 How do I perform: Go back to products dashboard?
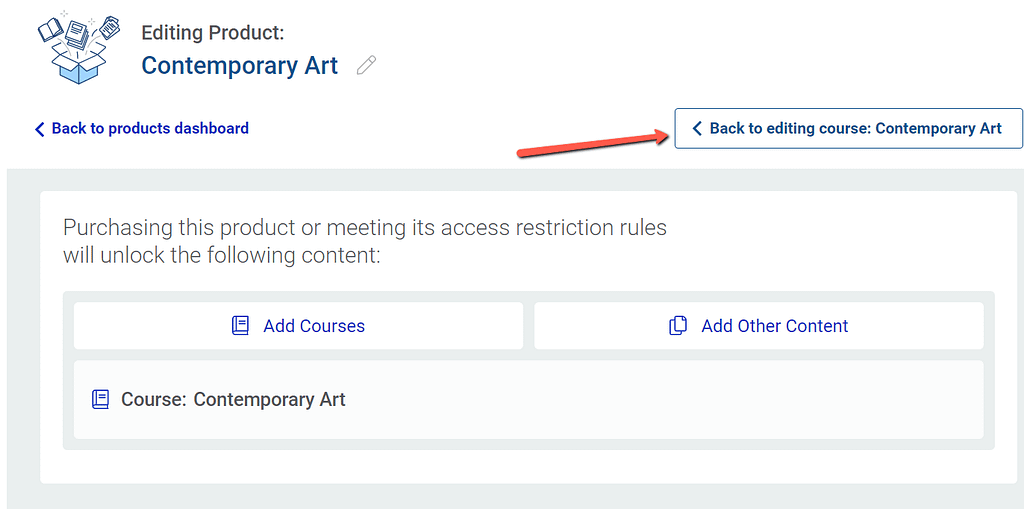click(x=142, y=129)
